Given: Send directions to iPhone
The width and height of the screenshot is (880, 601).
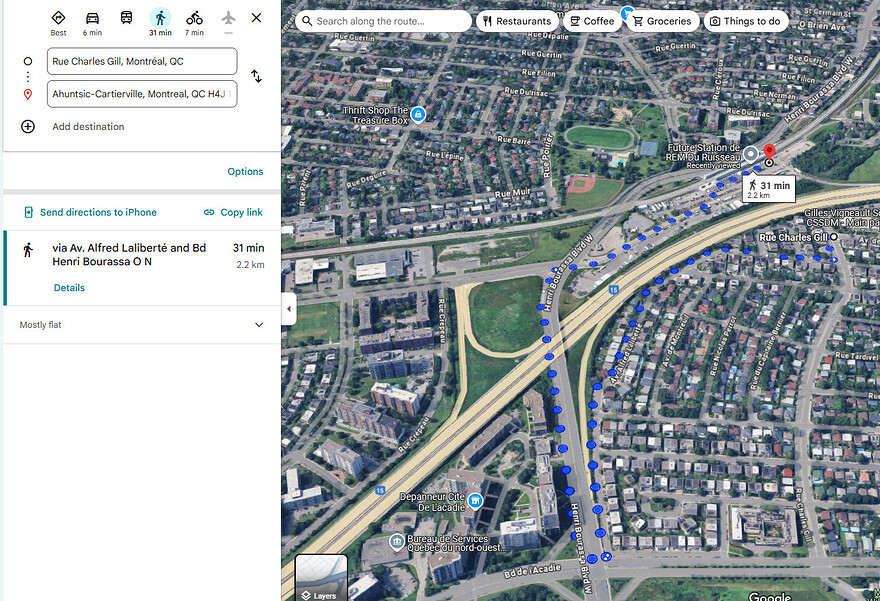Looking at the screenshot, I should coord(91,212).
